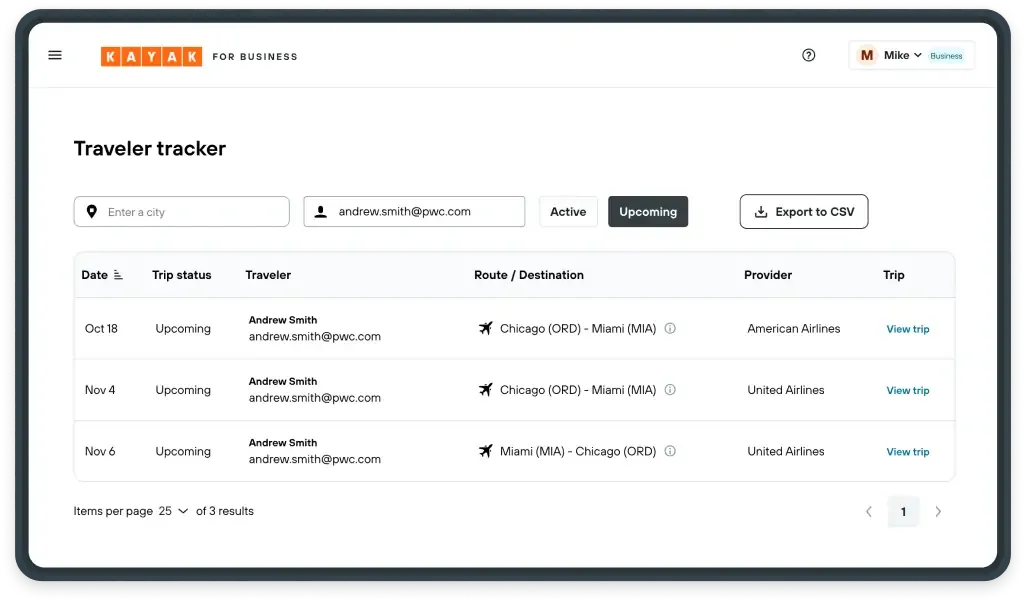1026x603 pixels.
Task: Open route info icon for Nov 4 flight
Action: [670, 390]
